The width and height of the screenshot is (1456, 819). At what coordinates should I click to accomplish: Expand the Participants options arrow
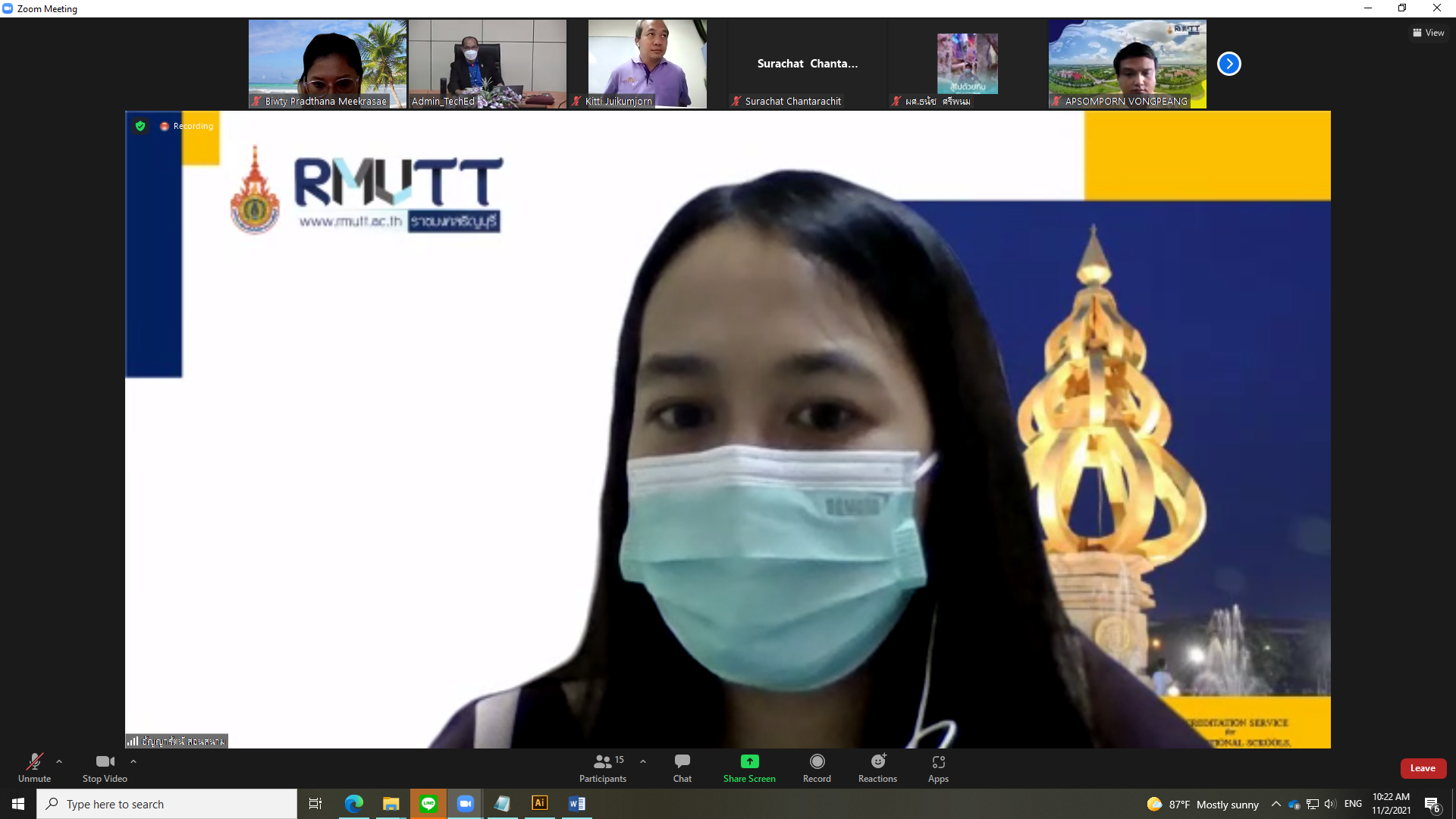coord(643,761)
